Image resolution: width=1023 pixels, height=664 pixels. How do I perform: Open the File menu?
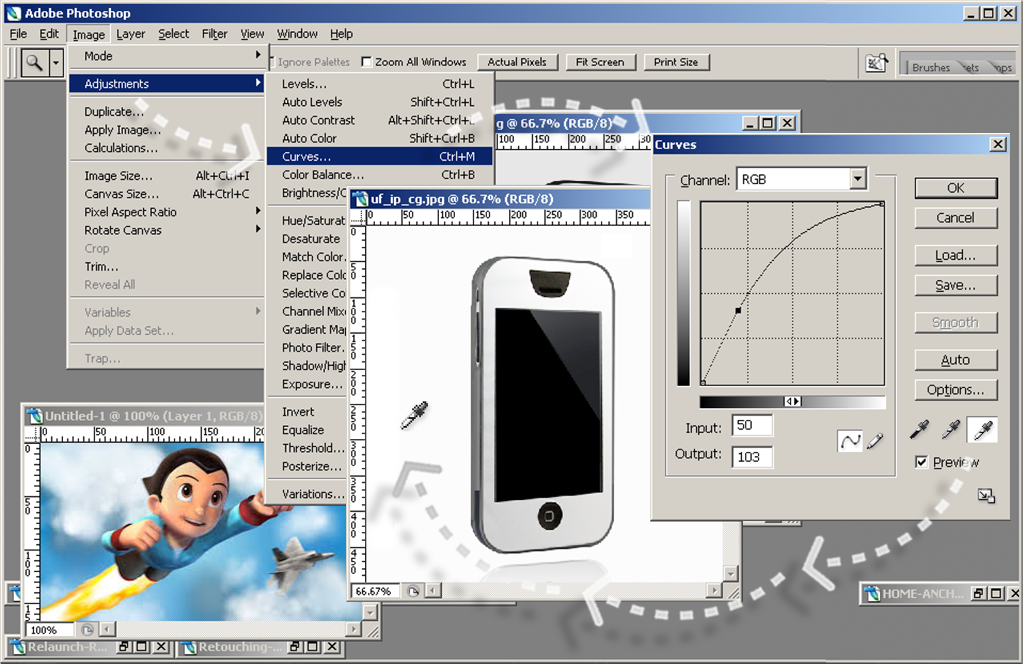18,34
